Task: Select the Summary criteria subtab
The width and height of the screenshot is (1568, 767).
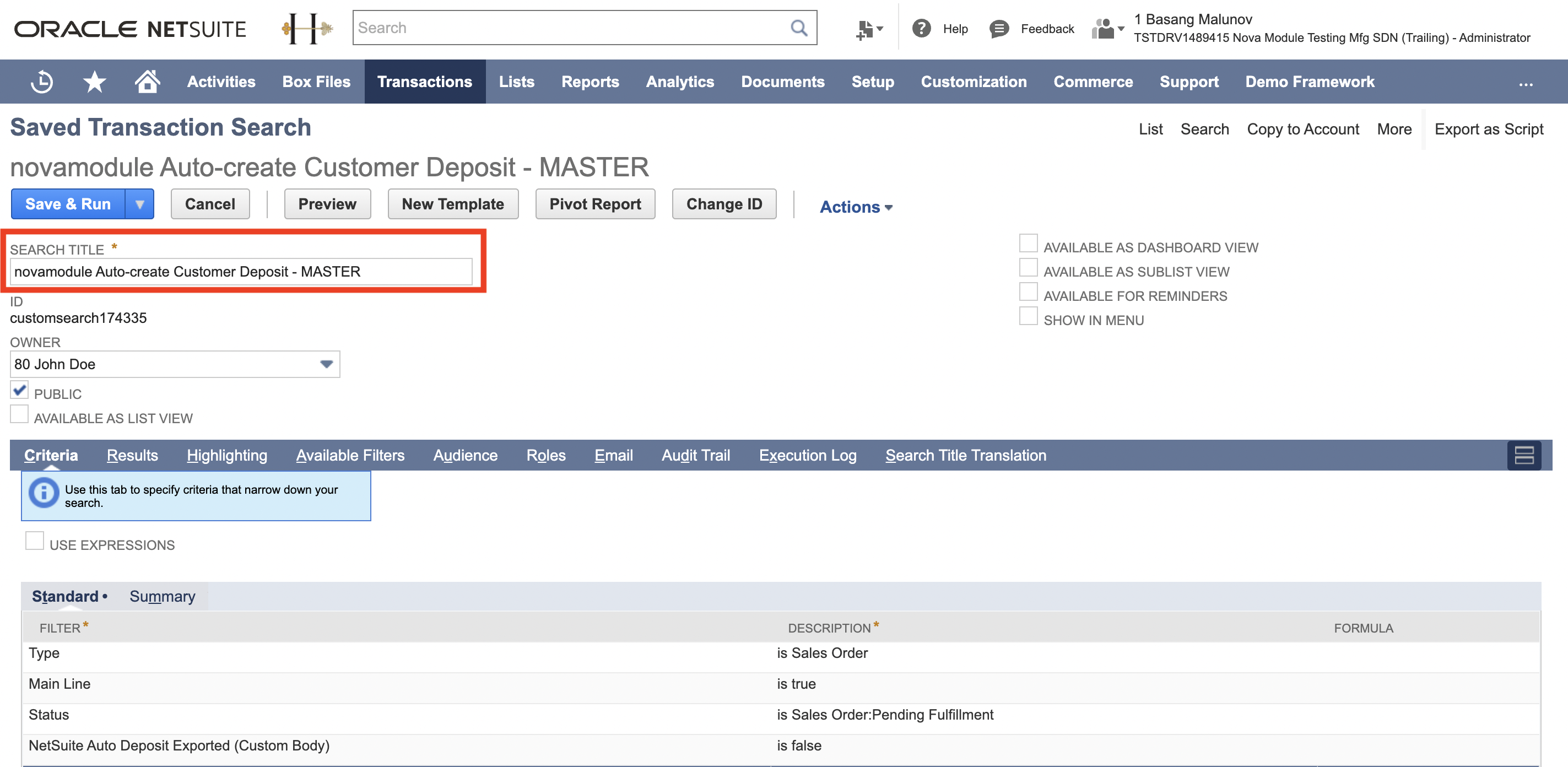Action: tap(162, 597)
